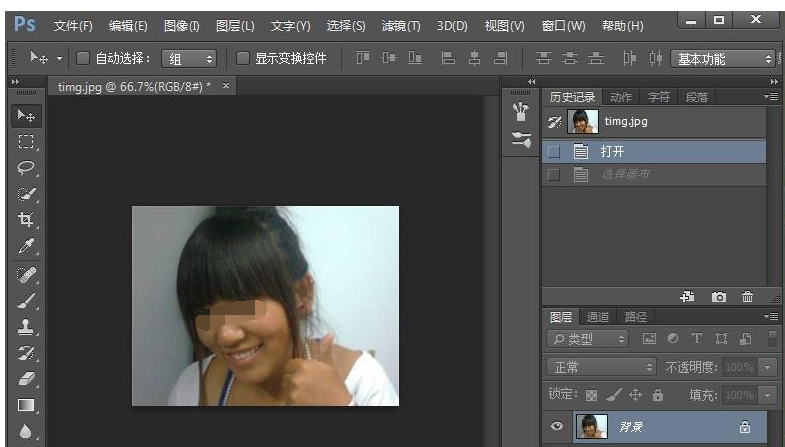
Task: Toggle history brush source for 选择画布 state
Action: [x=554, y=175]
